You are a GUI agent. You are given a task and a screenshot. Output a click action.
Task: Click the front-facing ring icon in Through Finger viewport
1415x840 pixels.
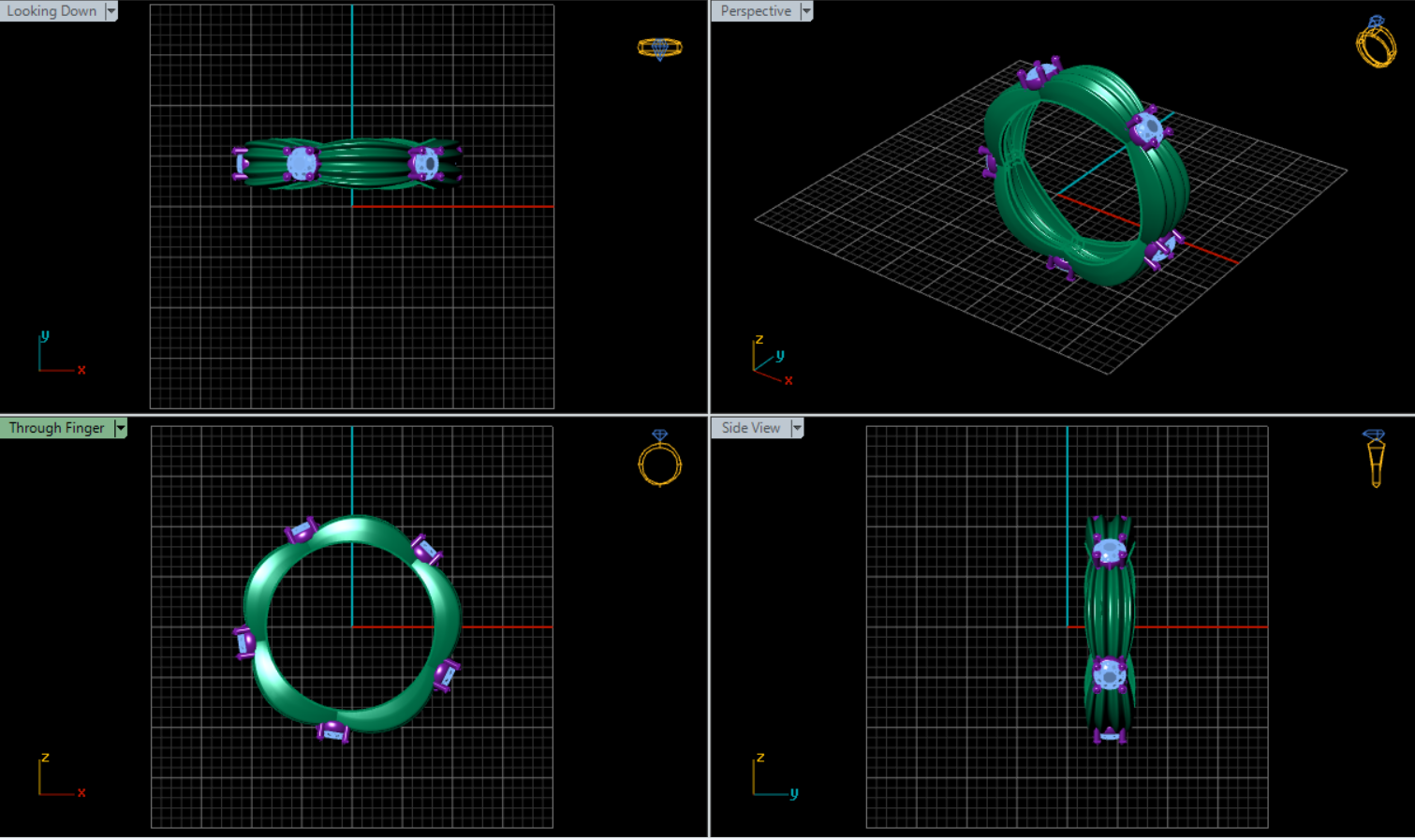[659, 459]
